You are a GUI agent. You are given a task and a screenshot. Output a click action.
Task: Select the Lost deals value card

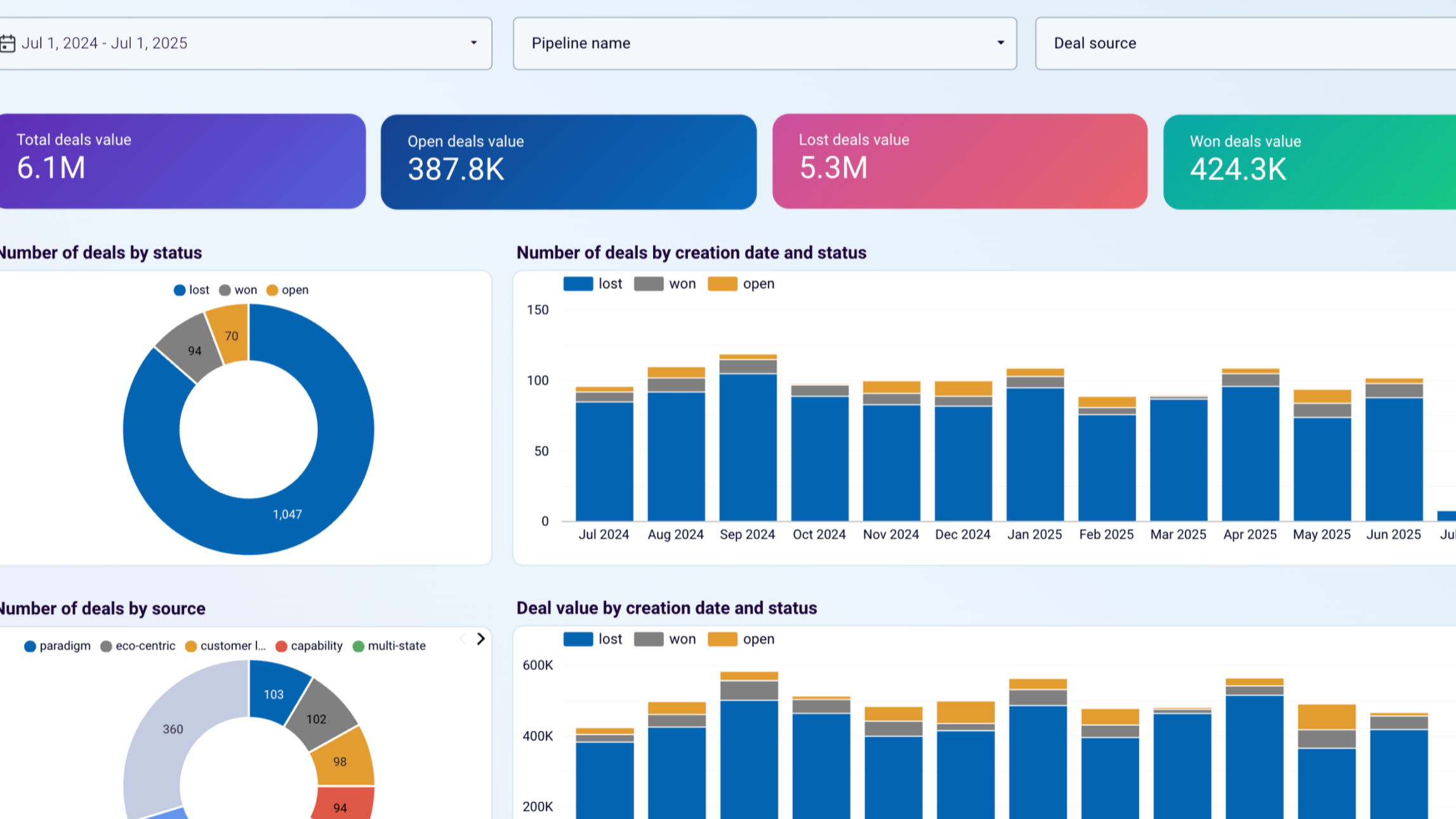tap(960, 161)
